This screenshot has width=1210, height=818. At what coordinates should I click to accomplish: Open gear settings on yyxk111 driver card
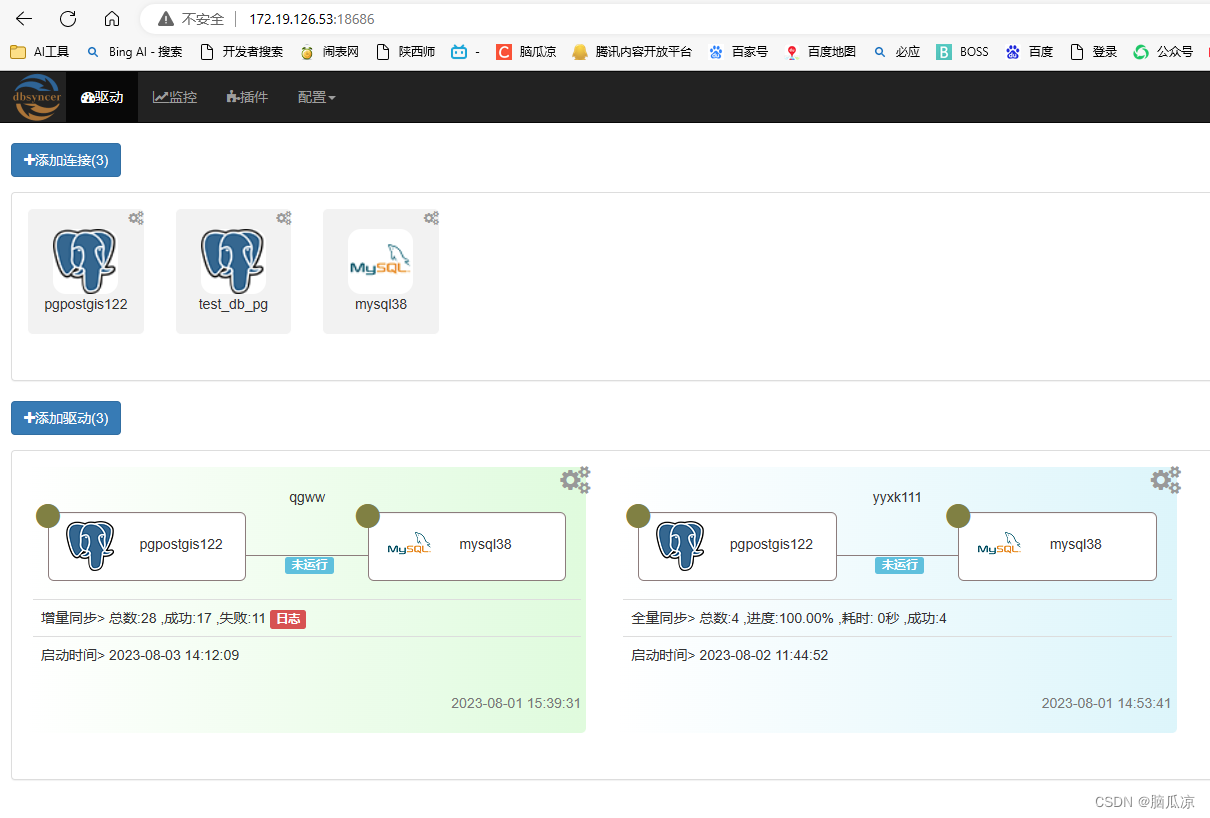click(1165, 479)
